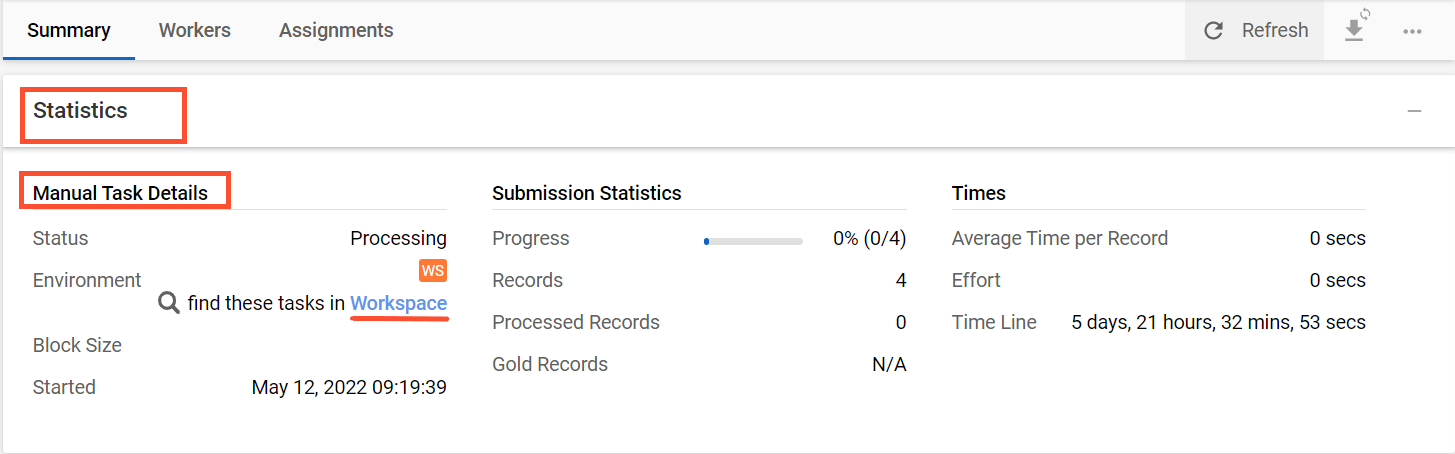The image size is (1455, 454).
Task: Click the Manual Task Details heading
Action: 121,193
